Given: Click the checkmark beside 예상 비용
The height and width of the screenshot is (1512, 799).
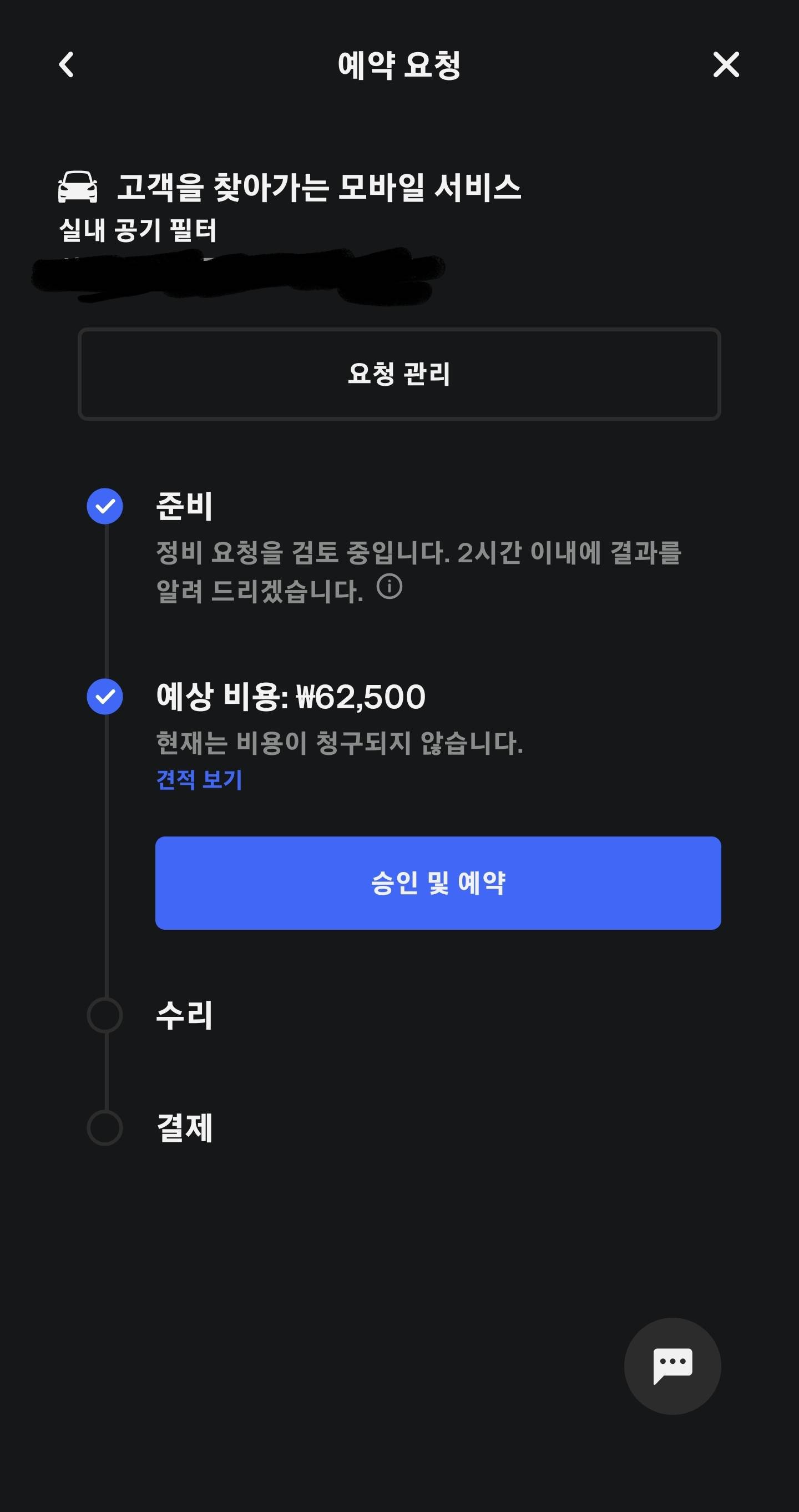Looking at the screenshot, I should click(105, 697).
